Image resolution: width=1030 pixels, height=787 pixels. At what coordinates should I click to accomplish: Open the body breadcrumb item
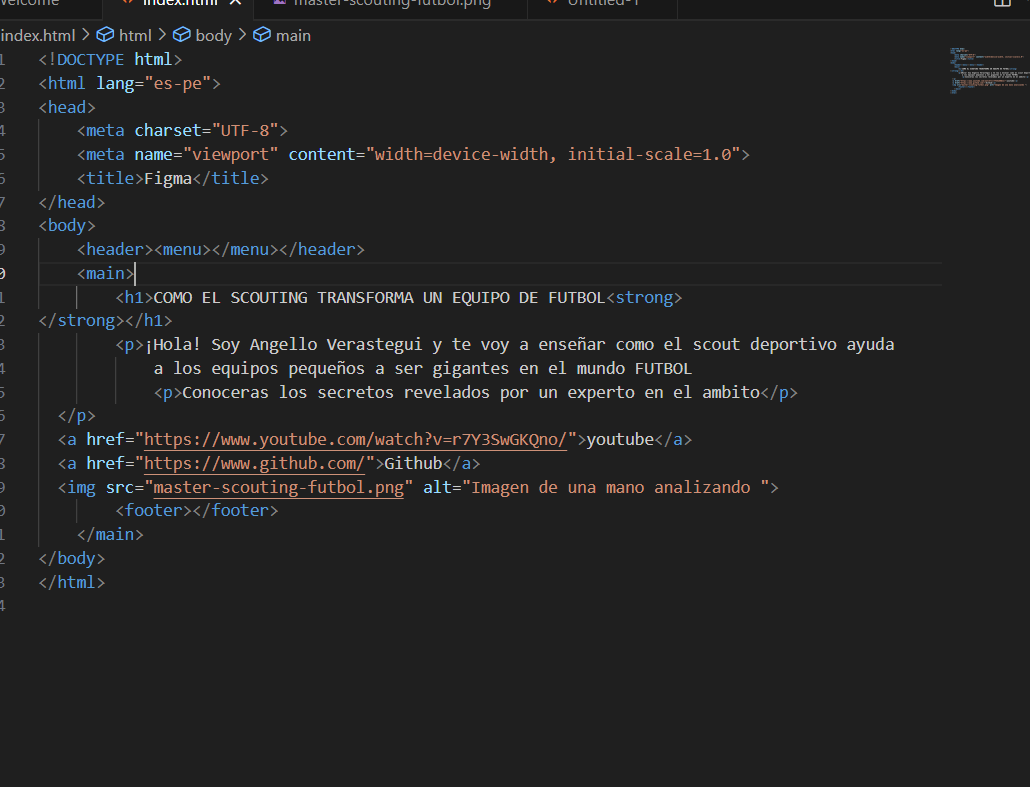(x=213, y=35)
